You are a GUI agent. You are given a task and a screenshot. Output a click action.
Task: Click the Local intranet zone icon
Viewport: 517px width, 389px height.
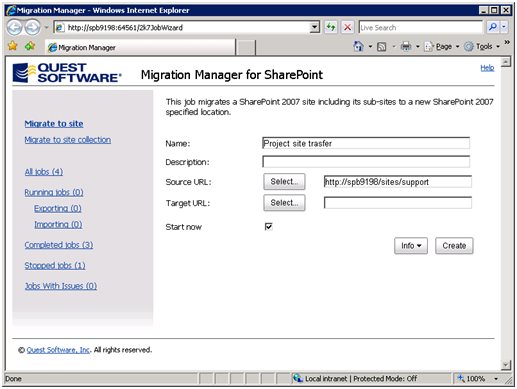tap(297, 378)
